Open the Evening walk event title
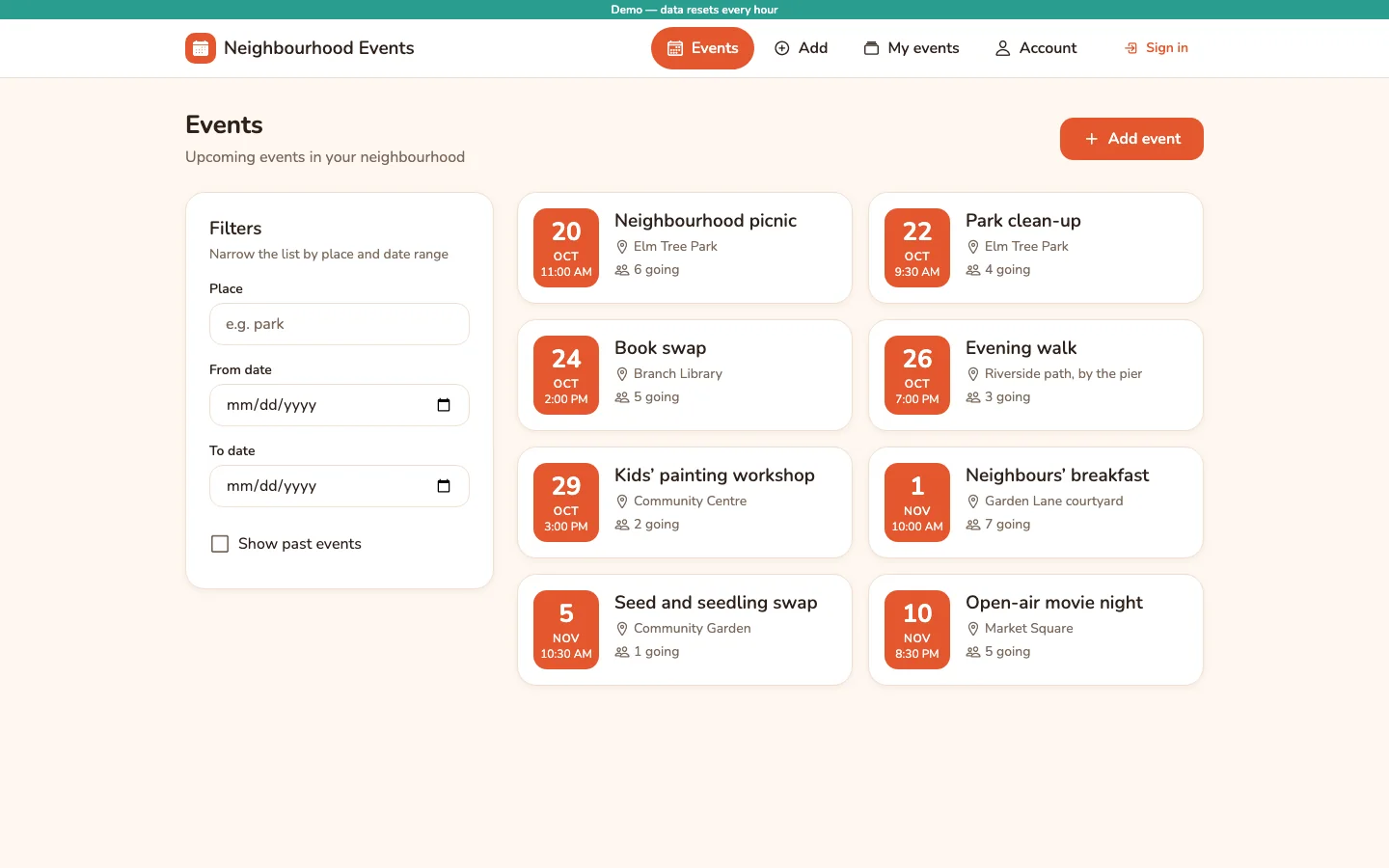The height and width of the screenshot is (868, 1389). pos(1021,348)
